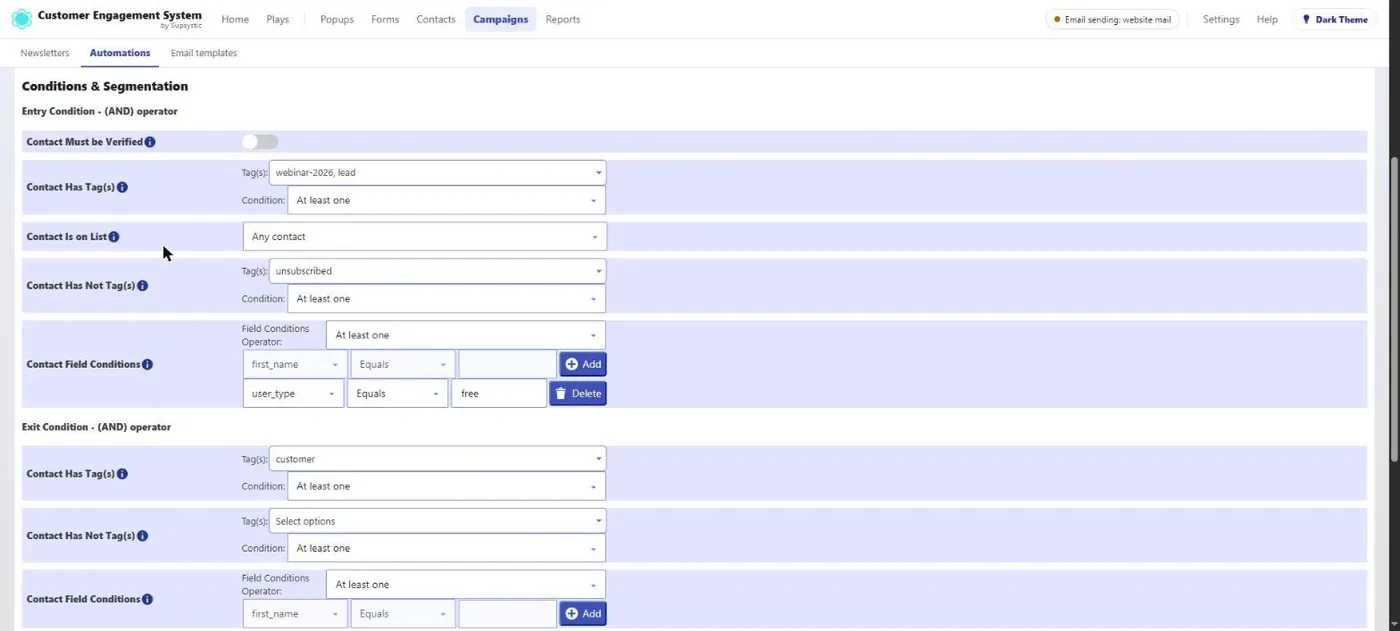This screenshot has width=1400, height=631.
Task: Click info icon beside Contact Must be Verified
Action: (x=150, y=142)
